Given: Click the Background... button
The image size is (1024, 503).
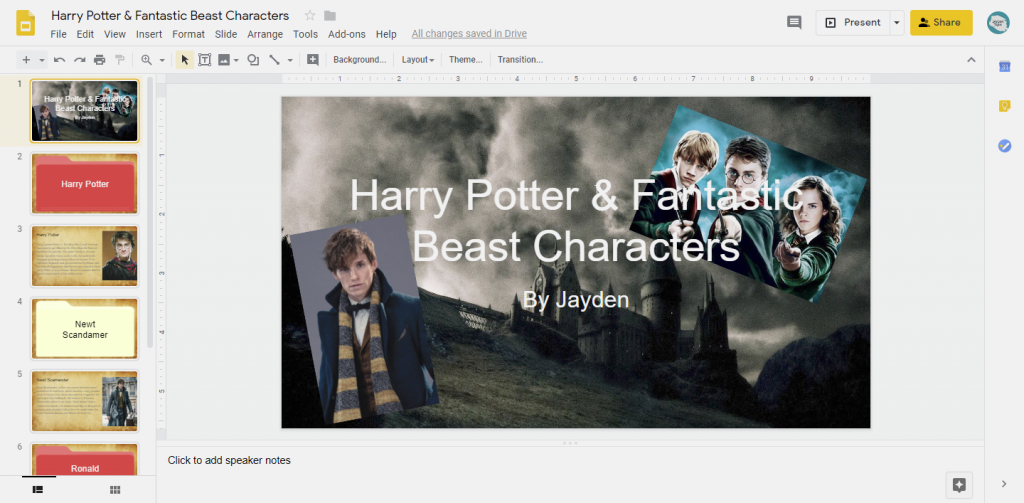Looking at the screenshot, I should 360,60.
